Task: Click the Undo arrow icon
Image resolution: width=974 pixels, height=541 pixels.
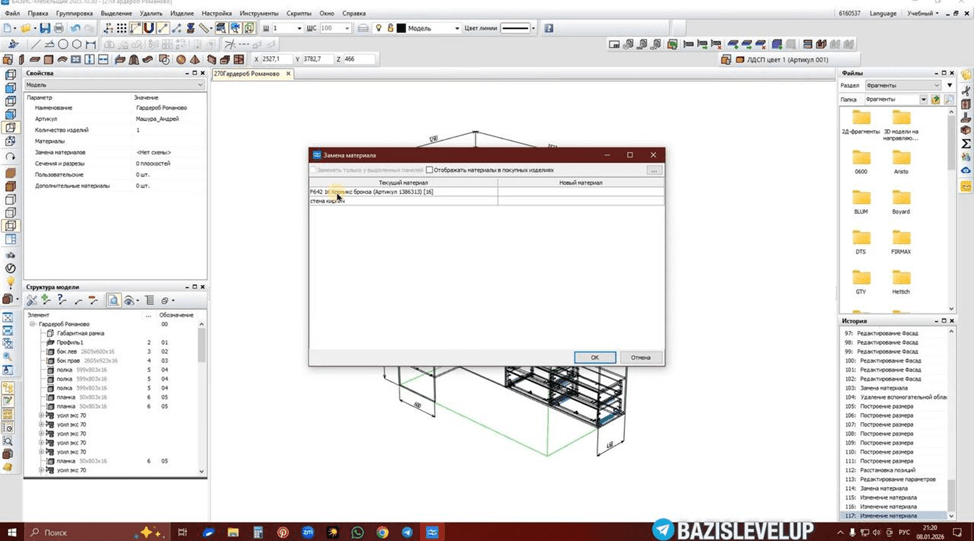Action: tap(75, 28)
